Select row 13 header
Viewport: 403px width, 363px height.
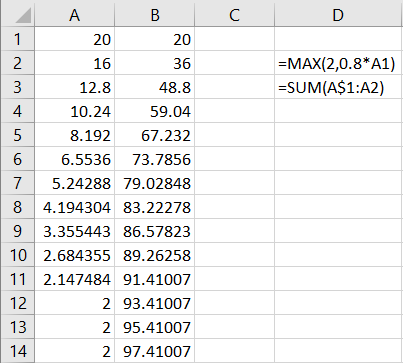click(17, 327)
